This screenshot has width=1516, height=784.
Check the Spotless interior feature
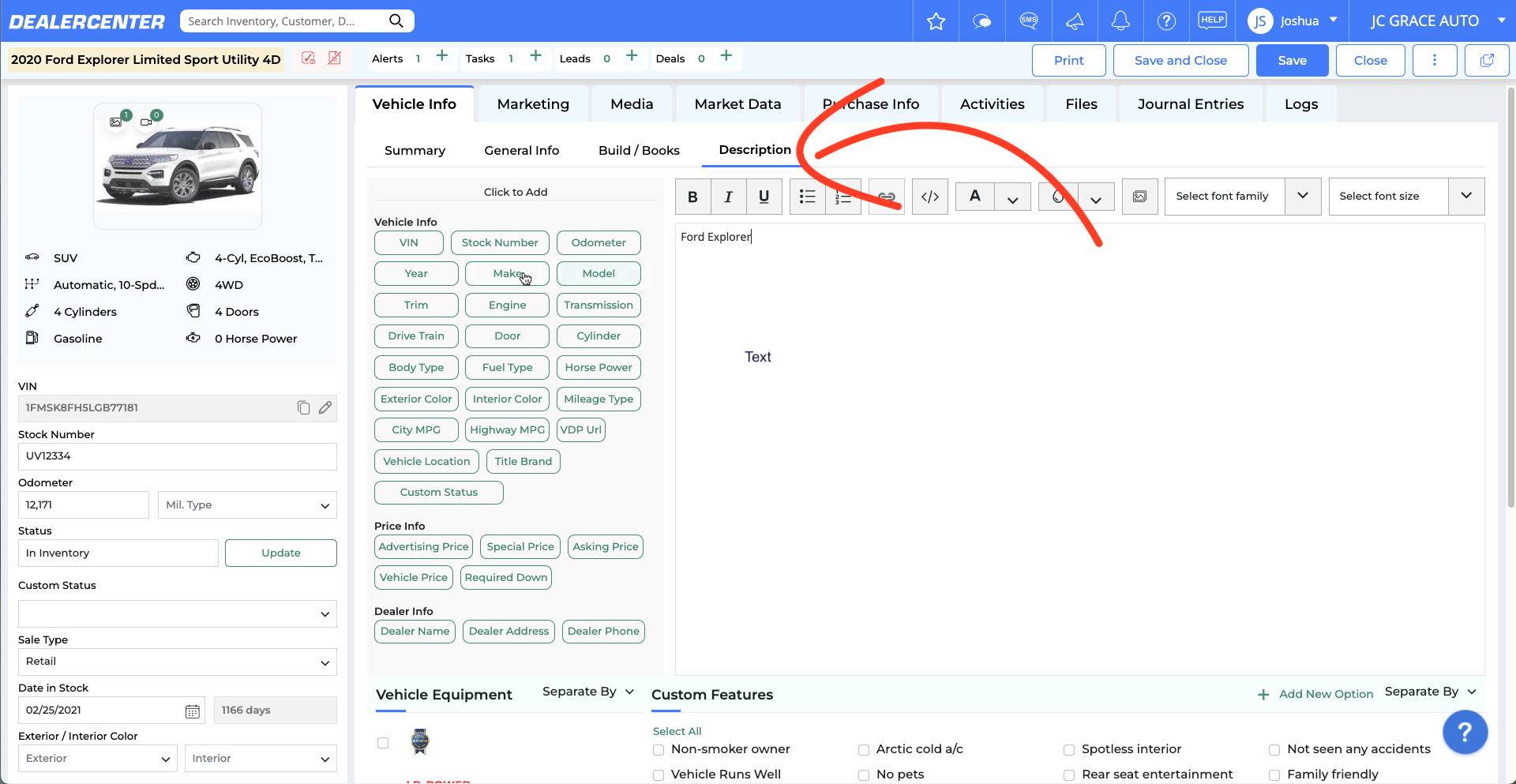tap(1069, 750)
